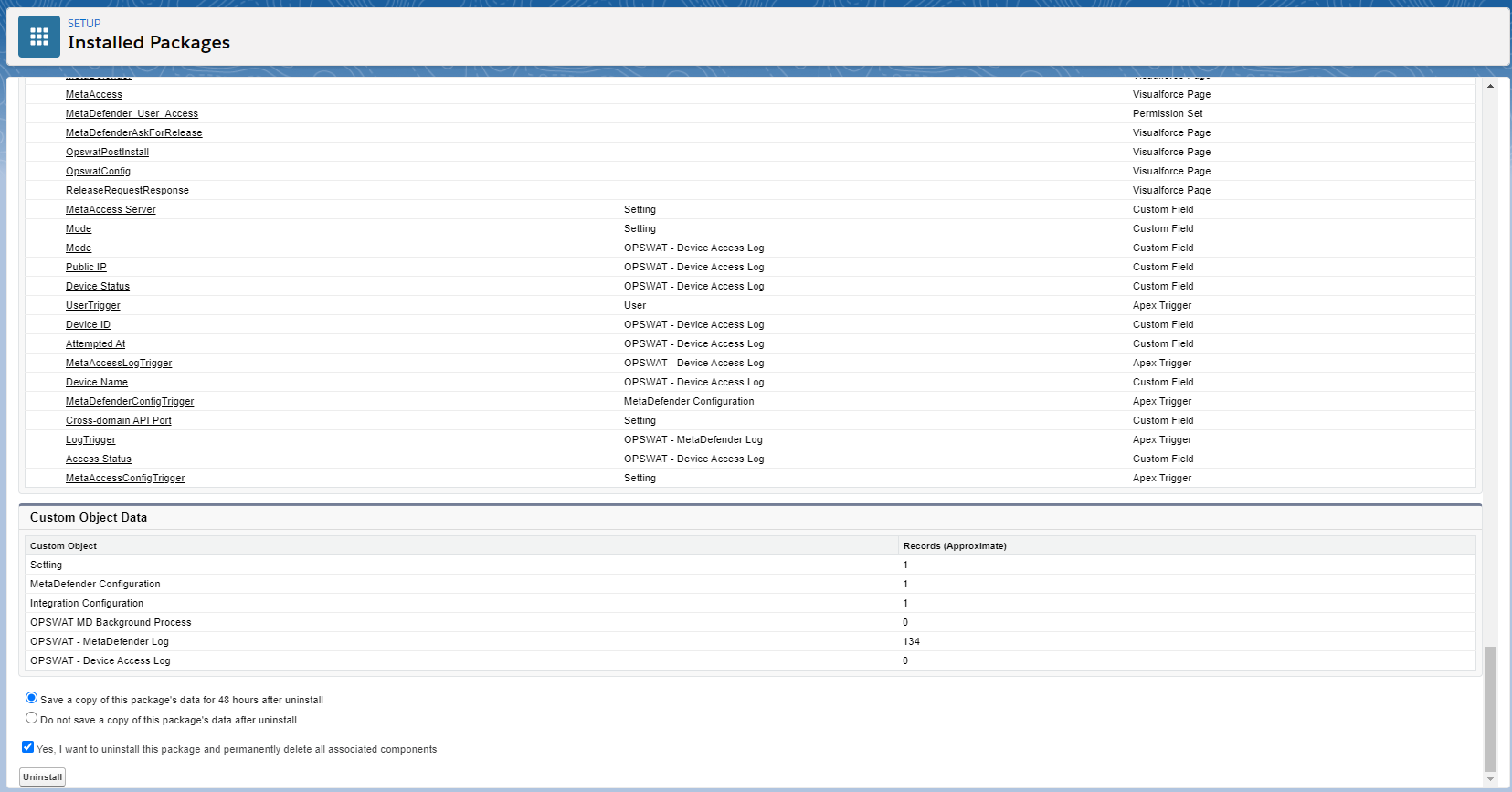
Task: Click the Setup app grid icon
Action: pos(39,37)
